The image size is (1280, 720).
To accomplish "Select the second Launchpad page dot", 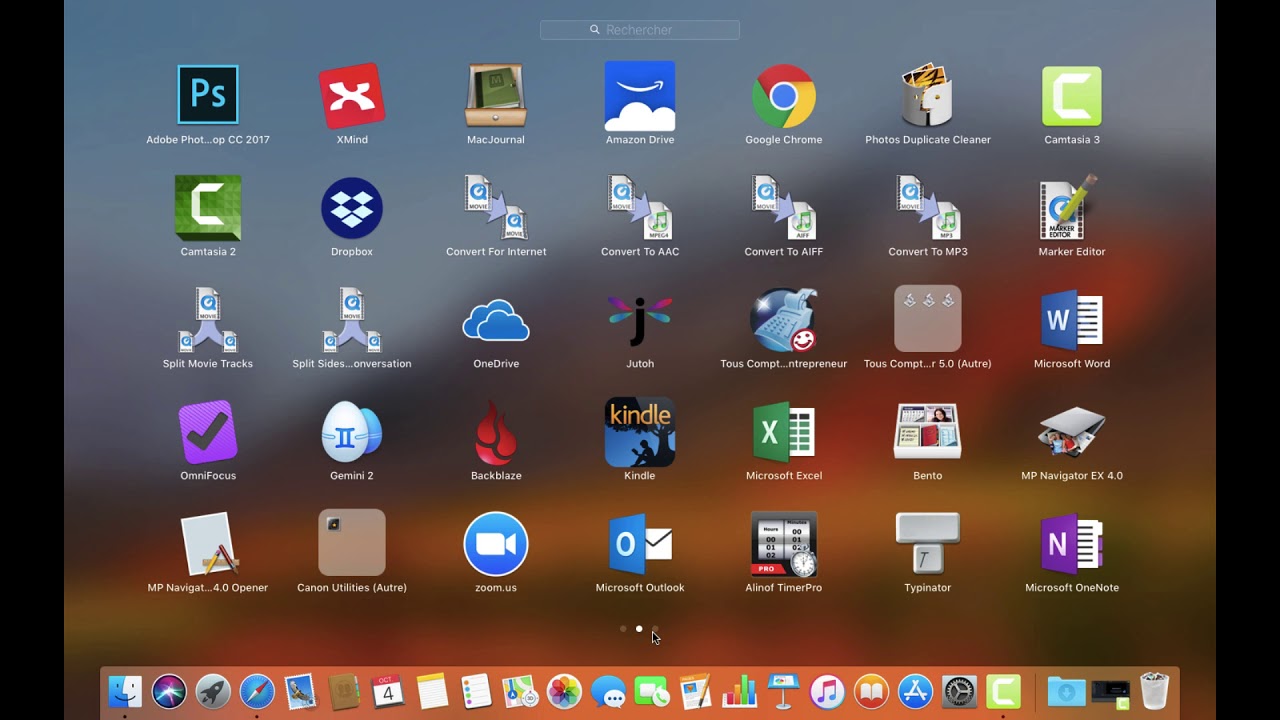I will pyautogui.click(x=639, y=629).
